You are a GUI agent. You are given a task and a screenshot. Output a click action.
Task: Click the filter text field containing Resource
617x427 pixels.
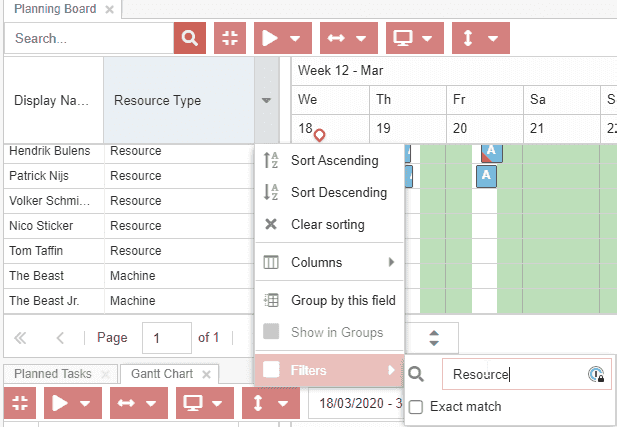(527, 374)
